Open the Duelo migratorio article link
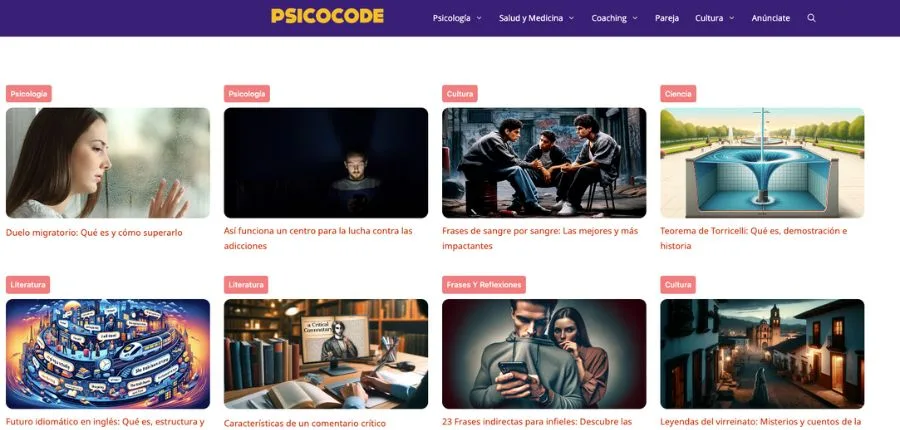 tap(94, 233)
